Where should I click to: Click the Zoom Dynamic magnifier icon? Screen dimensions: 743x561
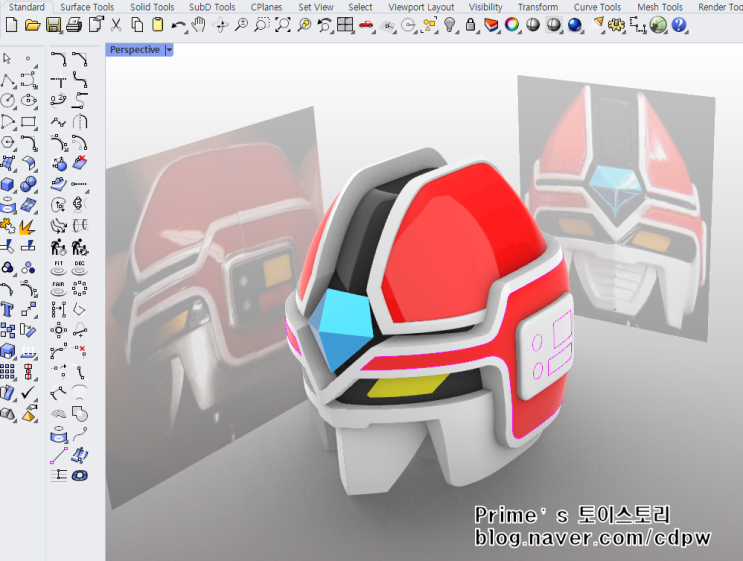tap(241, 25)
